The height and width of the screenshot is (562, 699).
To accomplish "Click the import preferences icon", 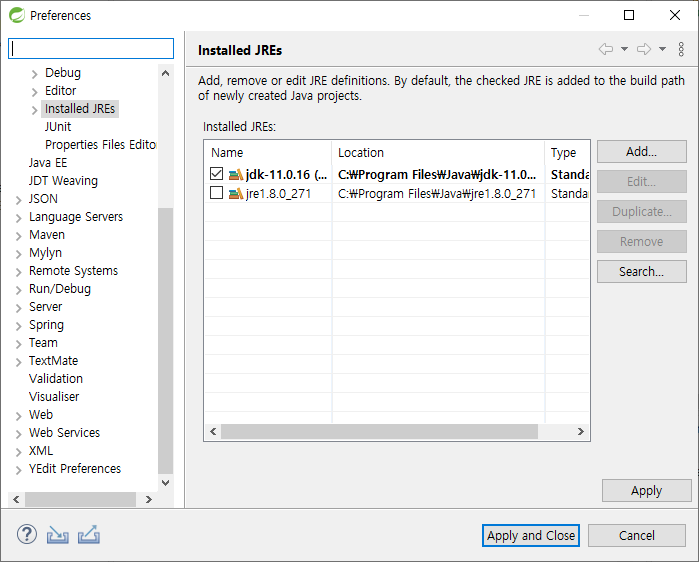I will (58, 534).
